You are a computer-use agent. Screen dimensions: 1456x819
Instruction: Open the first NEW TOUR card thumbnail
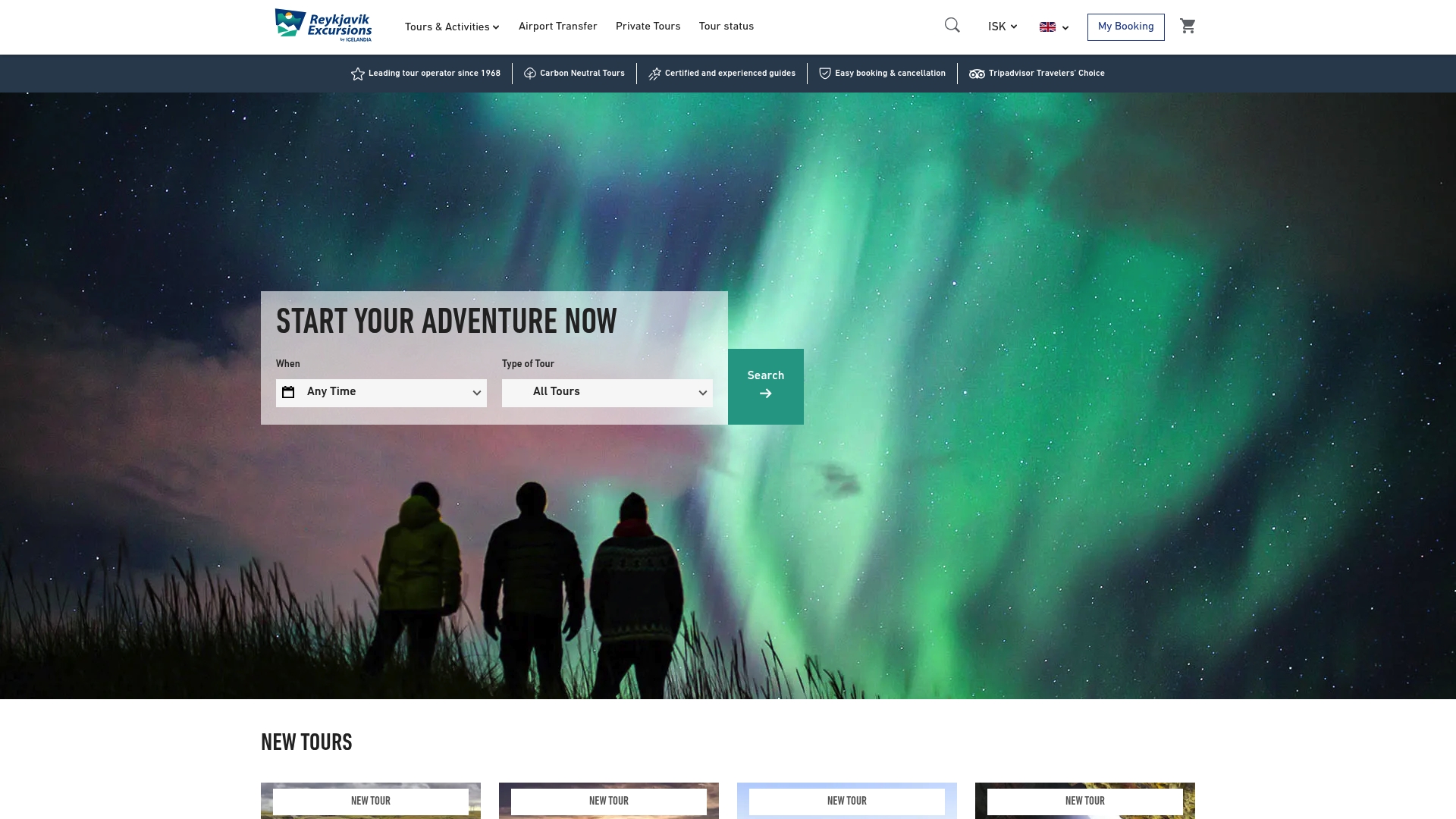pos(370,801)
